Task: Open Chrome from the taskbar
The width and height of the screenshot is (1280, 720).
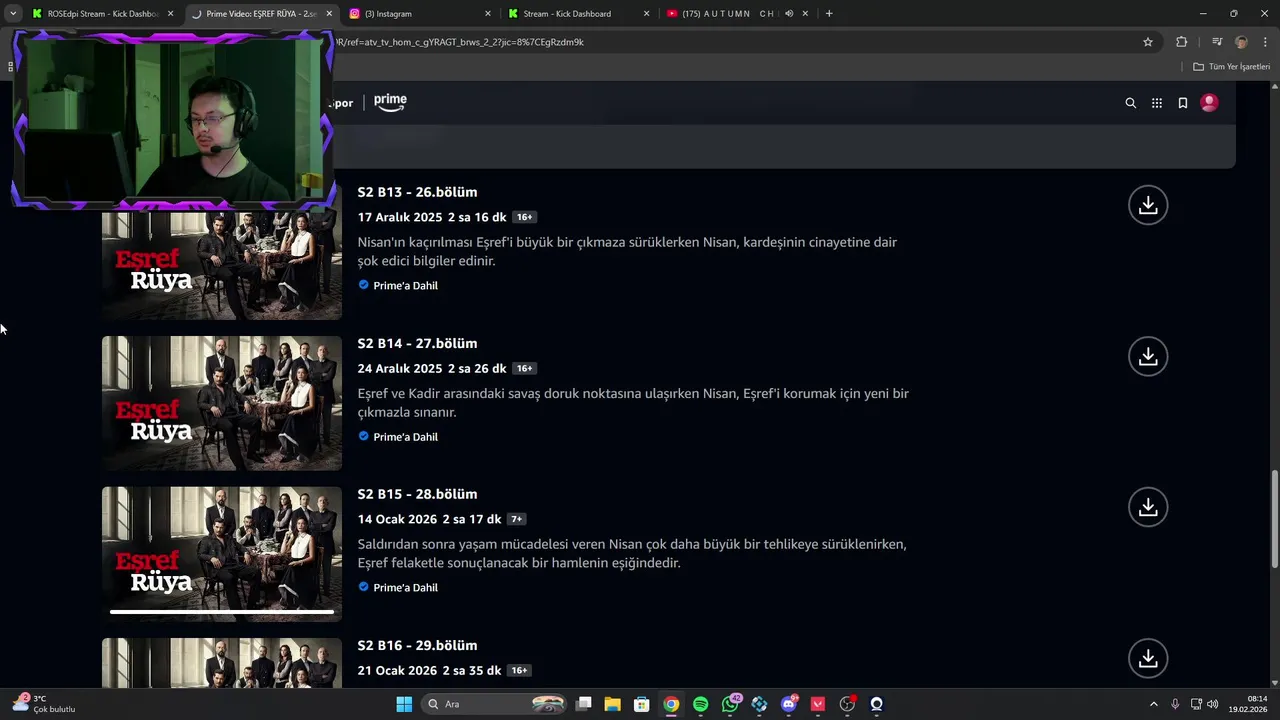Action: (x=671, y=704)
